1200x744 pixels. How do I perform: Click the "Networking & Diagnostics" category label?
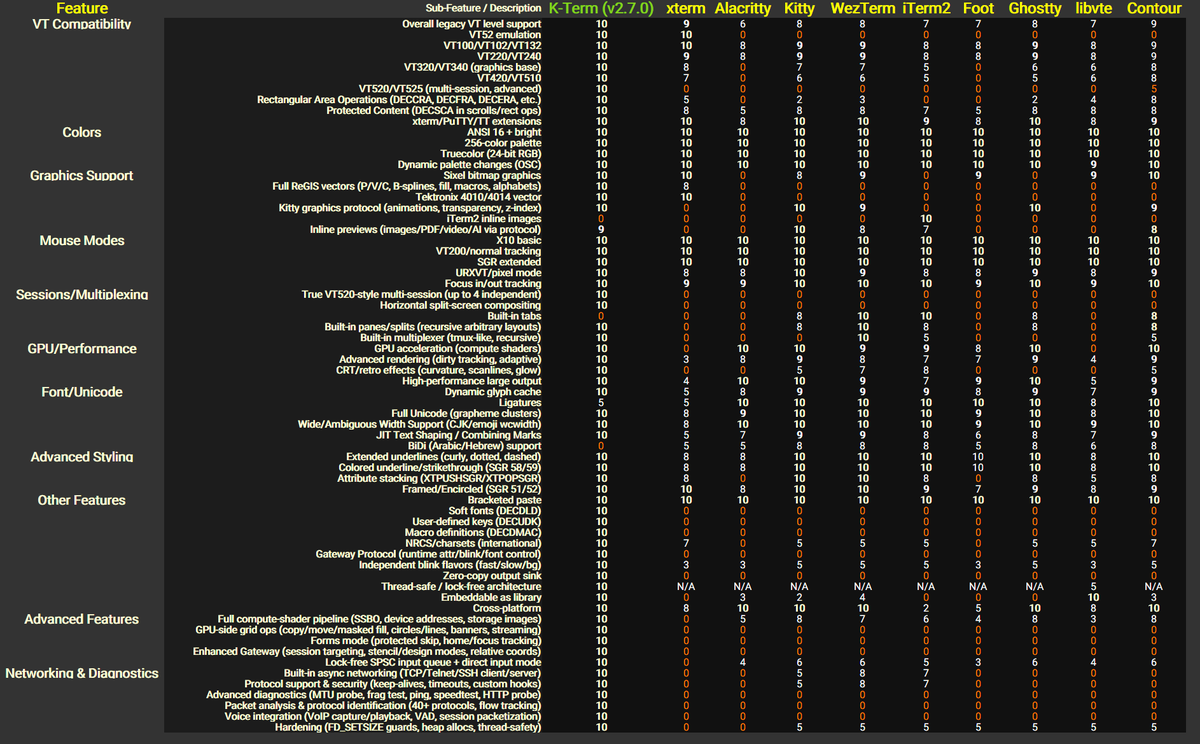[x=82, y=673]
